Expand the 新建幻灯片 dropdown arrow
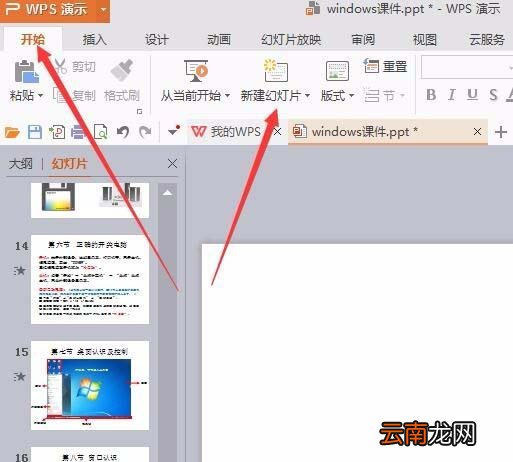Viewport: 513px width, 462px height. (x=307, y=96)
